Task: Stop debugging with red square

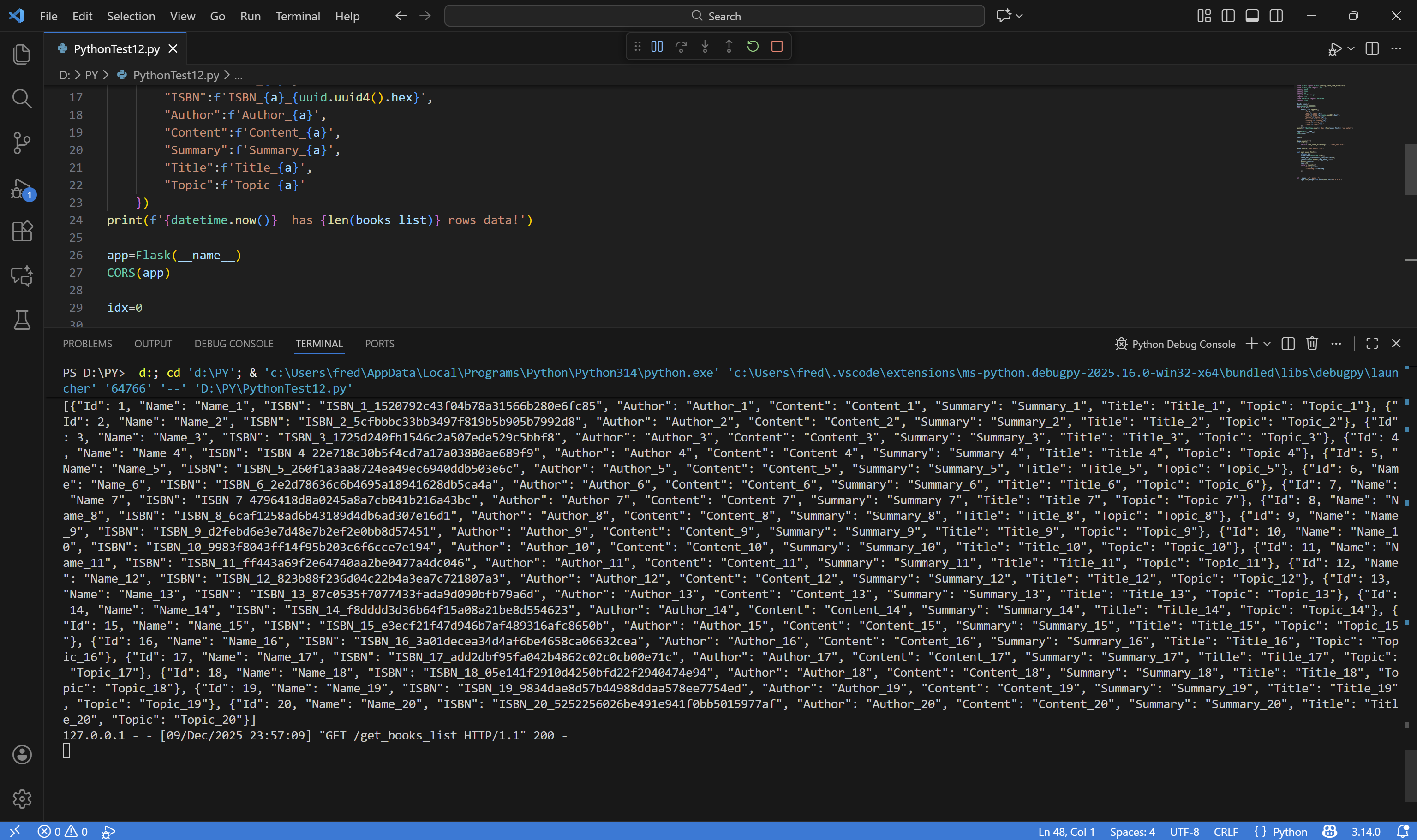Action: coord(777,47)
